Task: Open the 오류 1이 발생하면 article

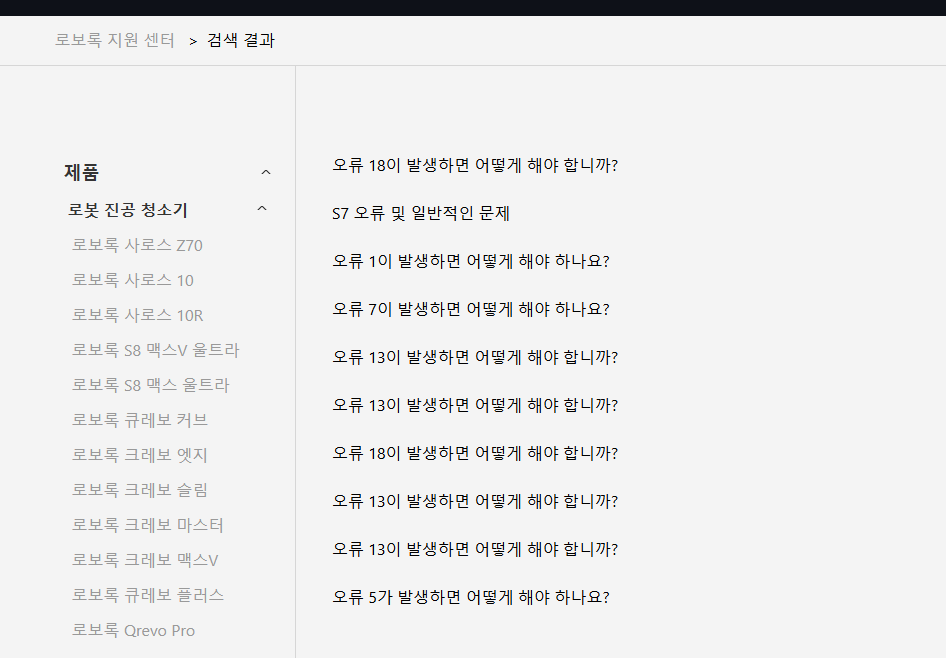Action: [471, 261]
